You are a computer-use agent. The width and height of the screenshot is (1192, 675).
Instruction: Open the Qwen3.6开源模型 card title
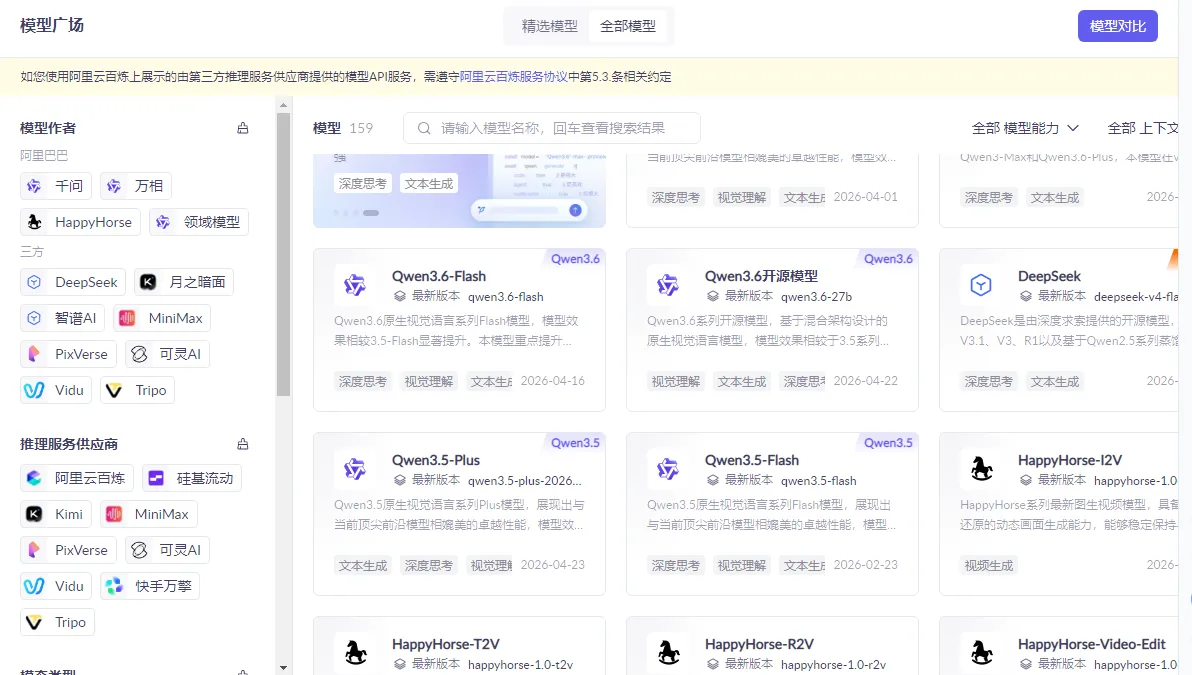point(761,276)
